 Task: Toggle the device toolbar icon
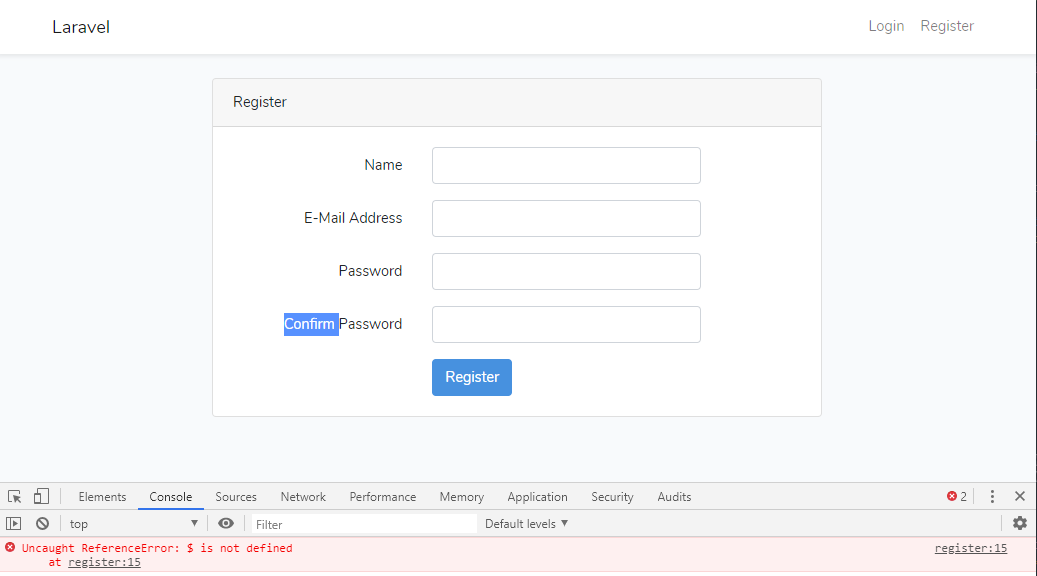41,497
